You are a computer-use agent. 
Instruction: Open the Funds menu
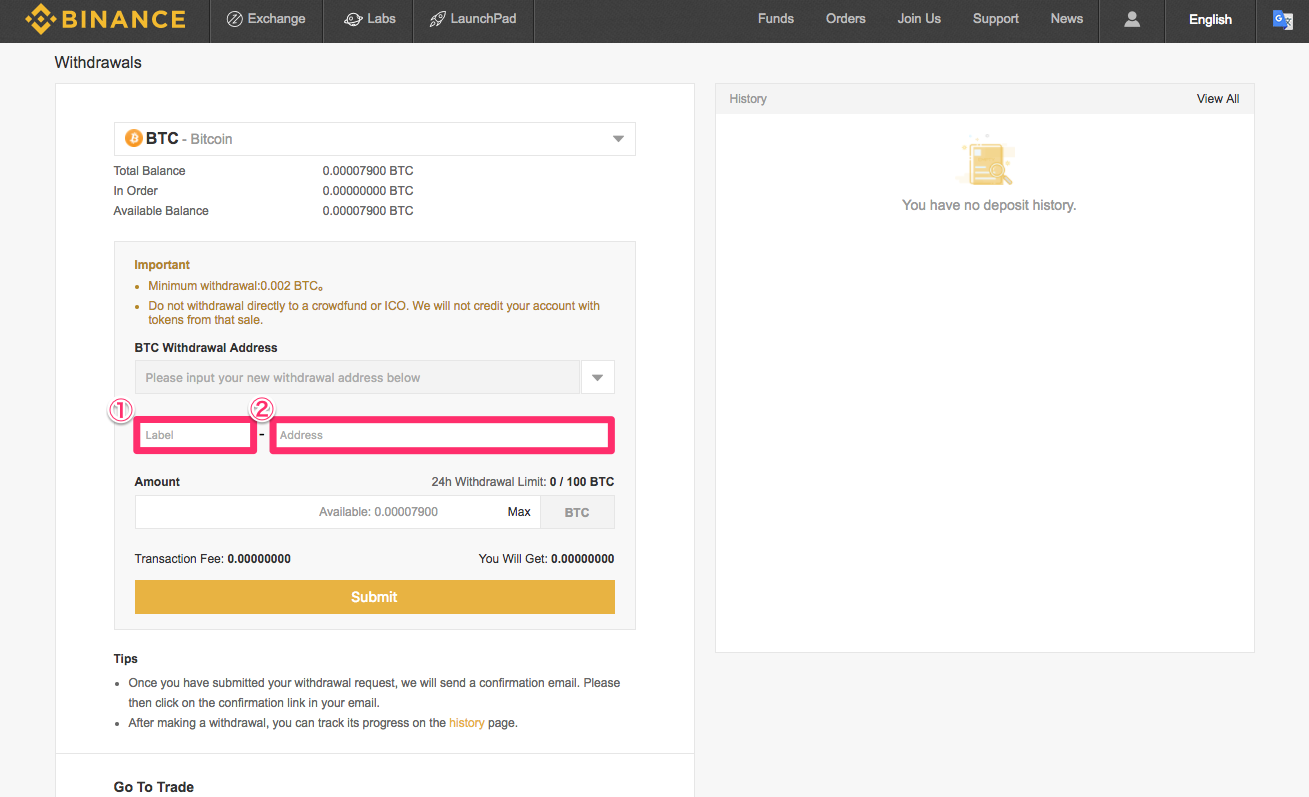tap(776, 19)
